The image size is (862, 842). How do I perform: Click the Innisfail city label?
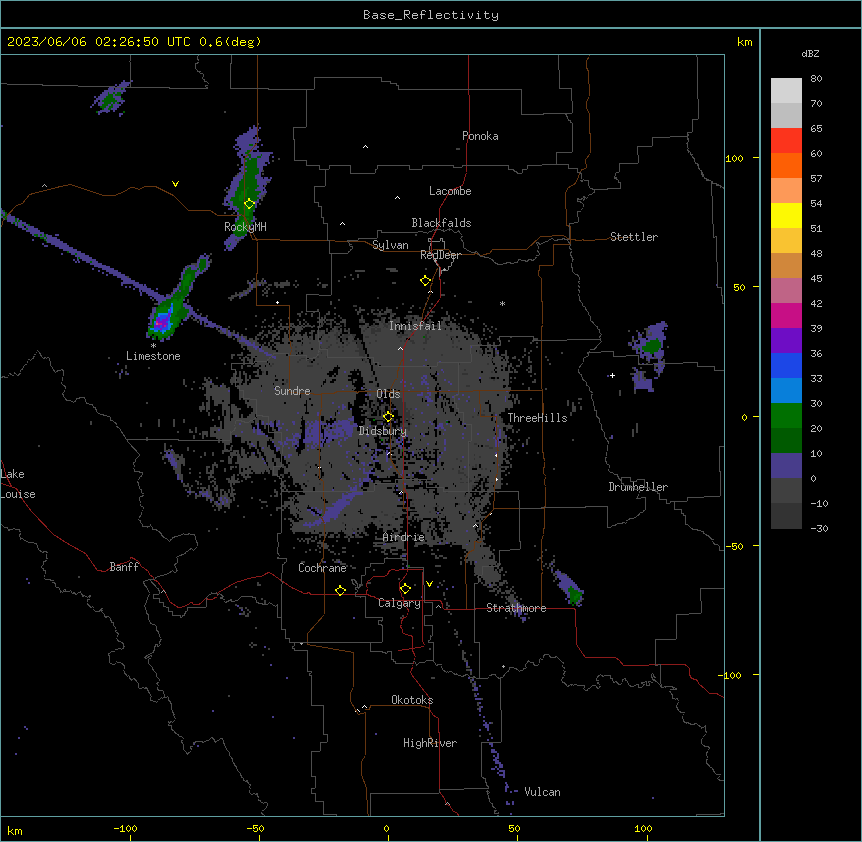click(415, 326)
